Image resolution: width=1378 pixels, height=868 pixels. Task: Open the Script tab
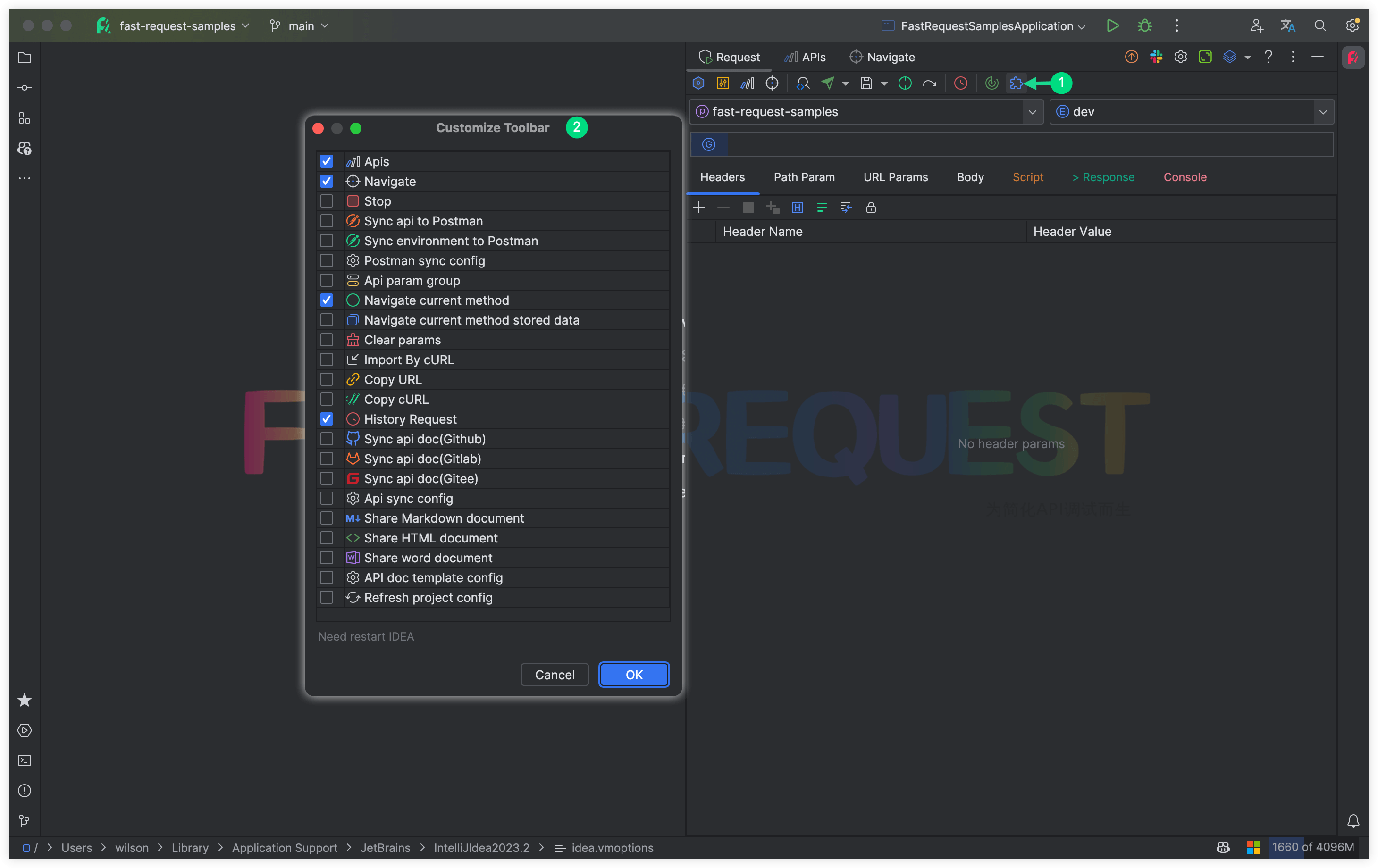1028,177
